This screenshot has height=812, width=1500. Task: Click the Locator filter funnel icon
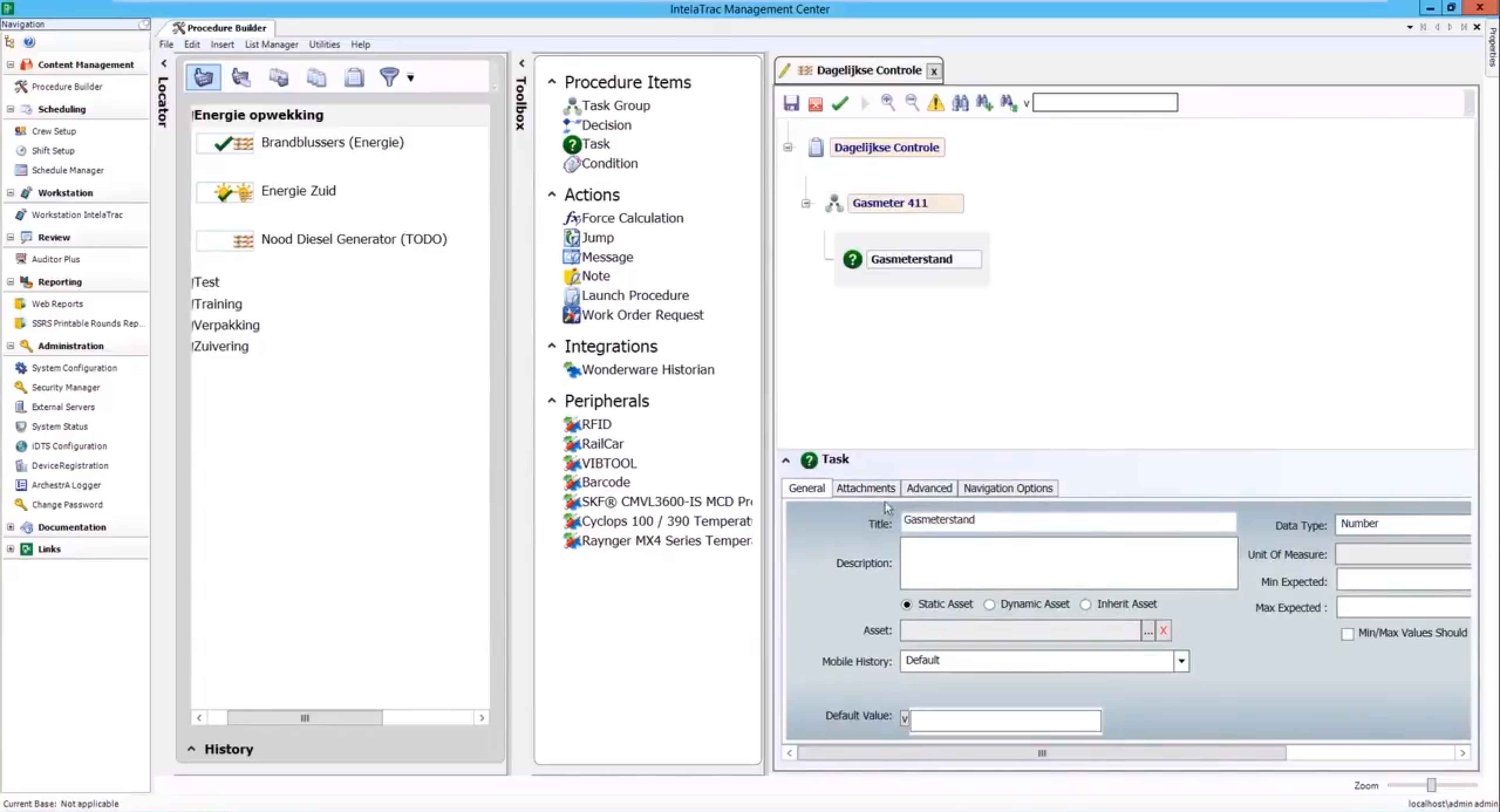point(389,77)
